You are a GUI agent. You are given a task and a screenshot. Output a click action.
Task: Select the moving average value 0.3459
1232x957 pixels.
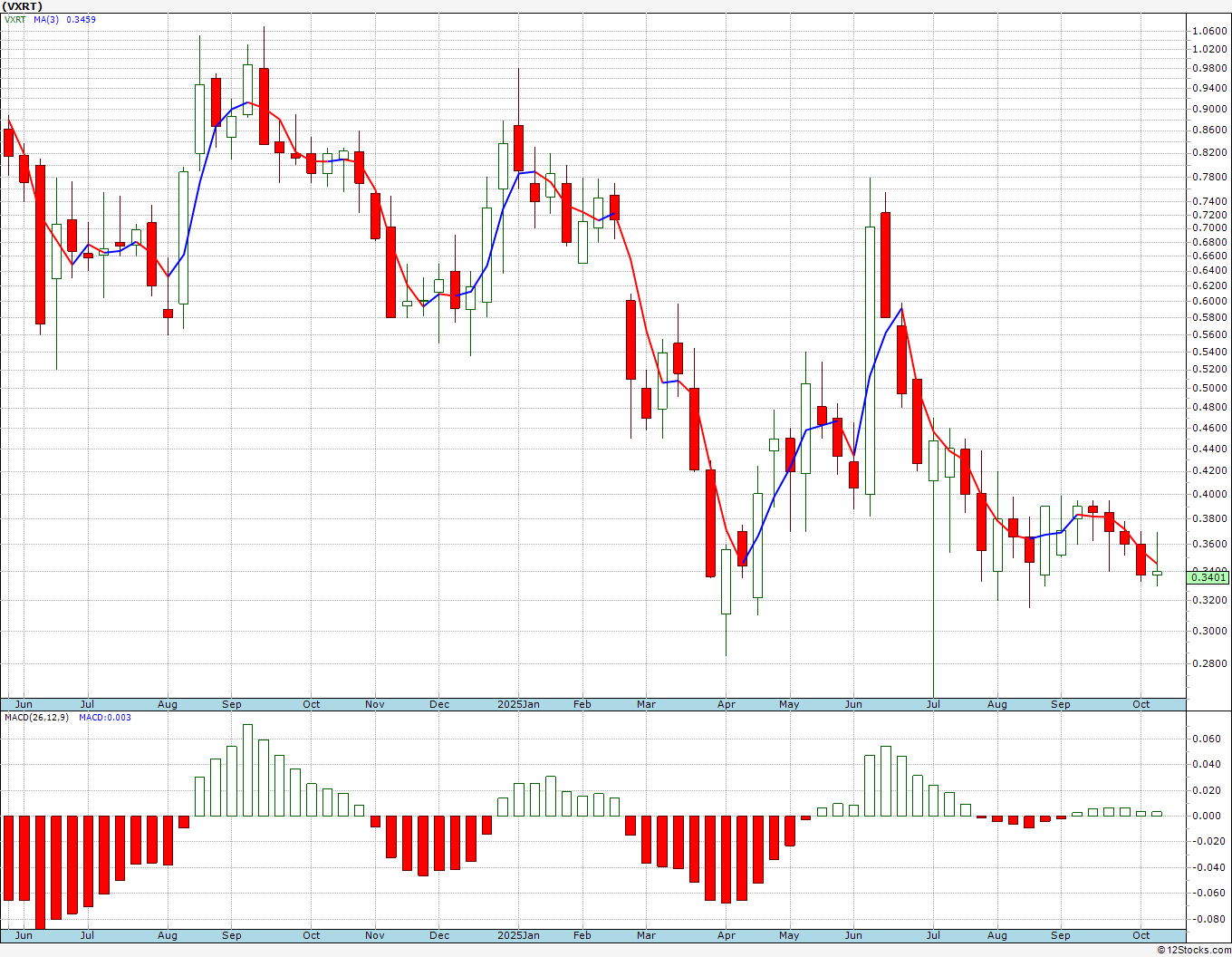coord(81,19)
